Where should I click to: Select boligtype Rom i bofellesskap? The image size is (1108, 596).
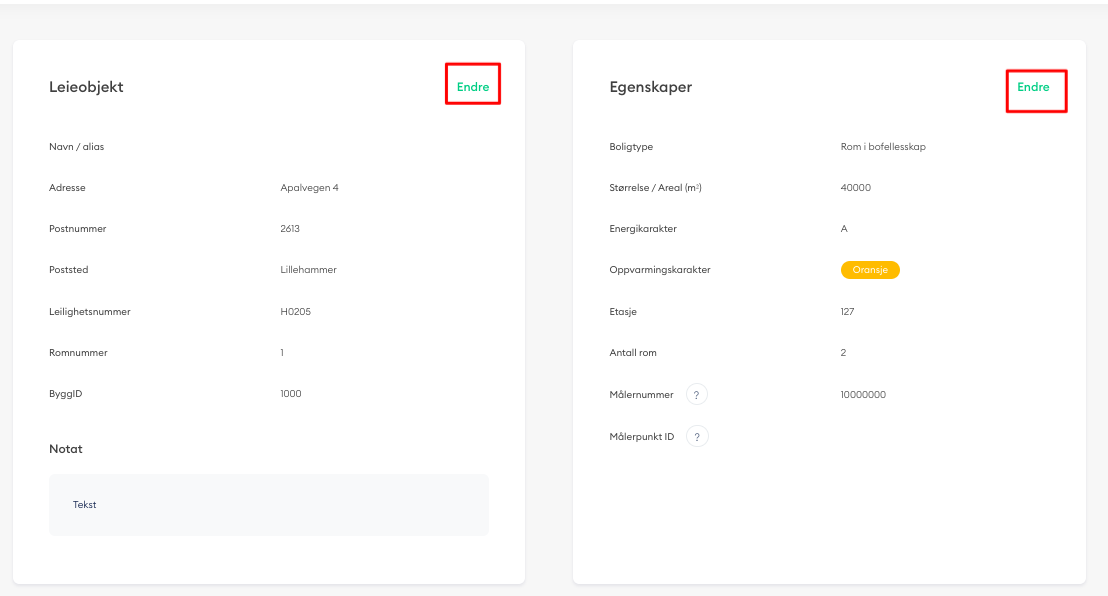pos(884,146)
